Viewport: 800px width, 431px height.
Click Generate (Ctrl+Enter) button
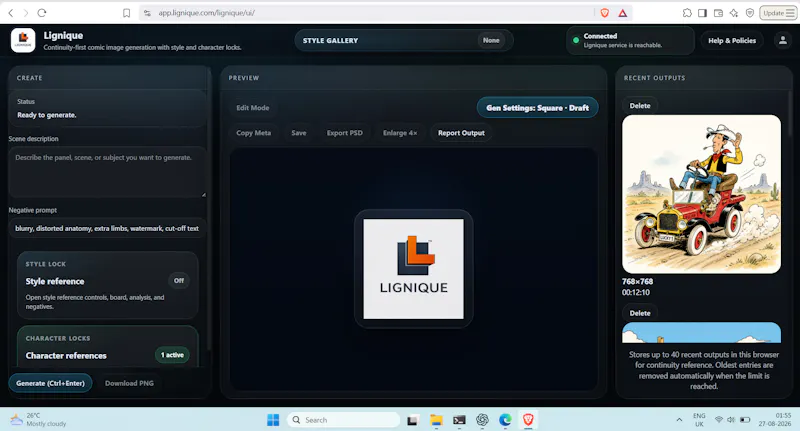pos(51,383)
